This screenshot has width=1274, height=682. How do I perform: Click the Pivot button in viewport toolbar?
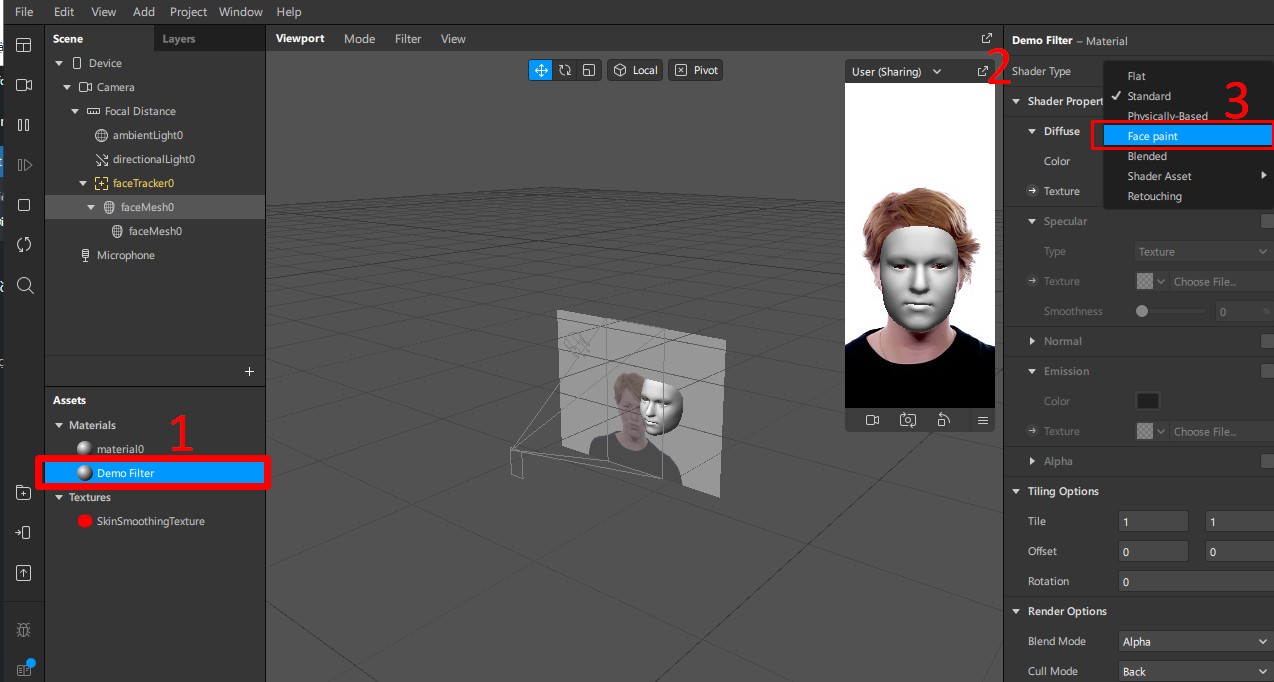[696, 70]
